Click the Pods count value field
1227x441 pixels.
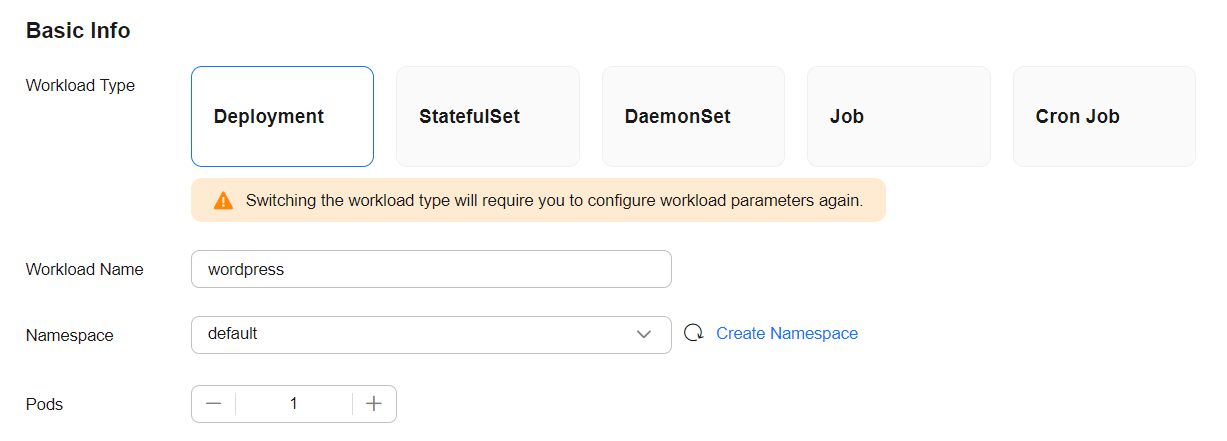294,403
